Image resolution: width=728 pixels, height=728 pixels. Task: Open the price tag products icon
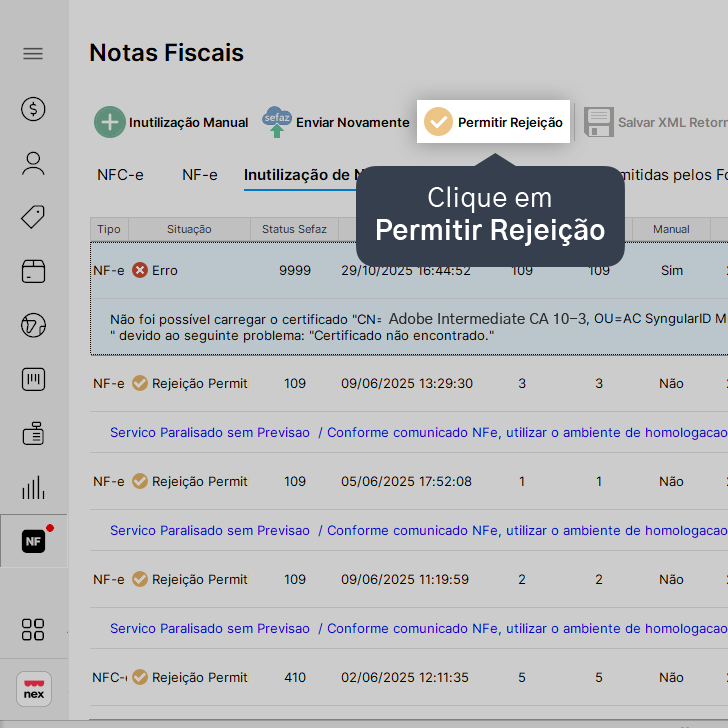click(x=33, y=217)
